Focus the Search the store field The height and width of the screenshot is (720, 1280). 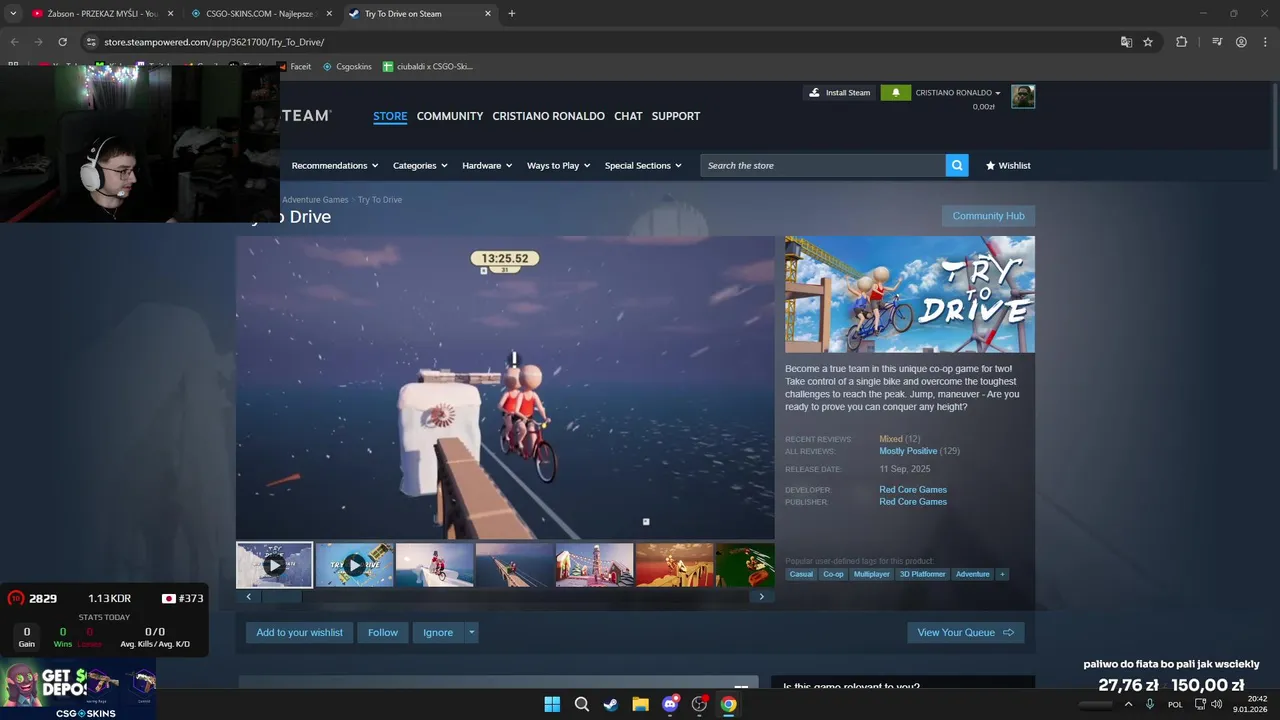pos(823,166)
